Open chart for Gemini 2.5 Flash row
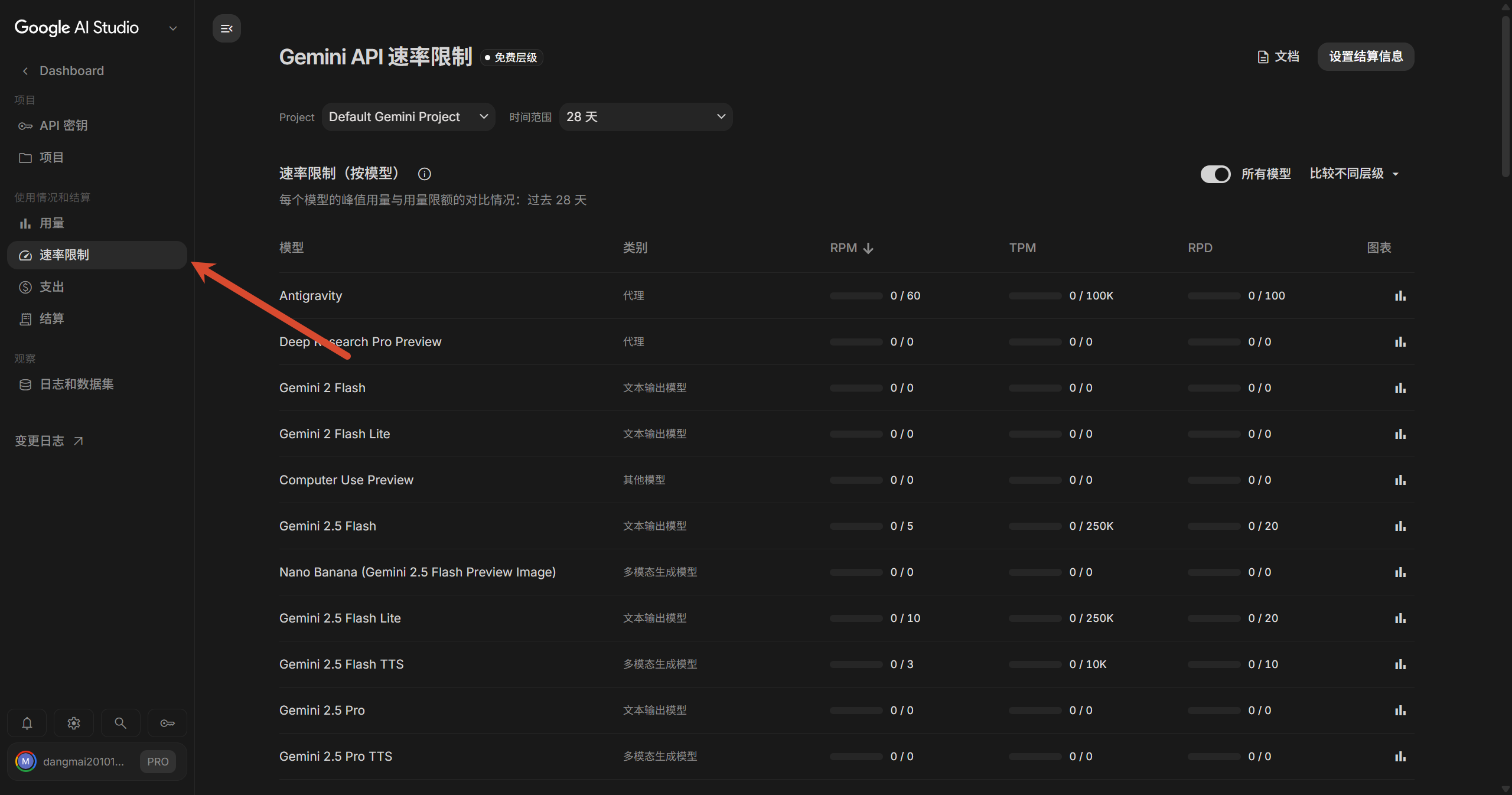Viewport: 1512px width, 795px height. 1400,526
